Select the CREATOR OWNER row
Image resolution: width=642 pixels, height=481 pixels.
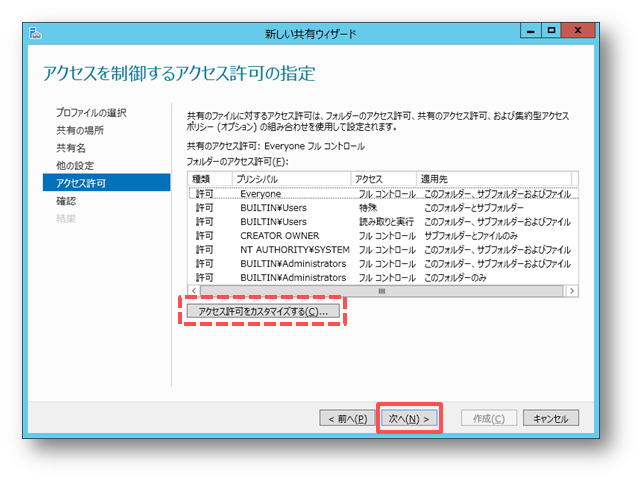tap(383, 235)
